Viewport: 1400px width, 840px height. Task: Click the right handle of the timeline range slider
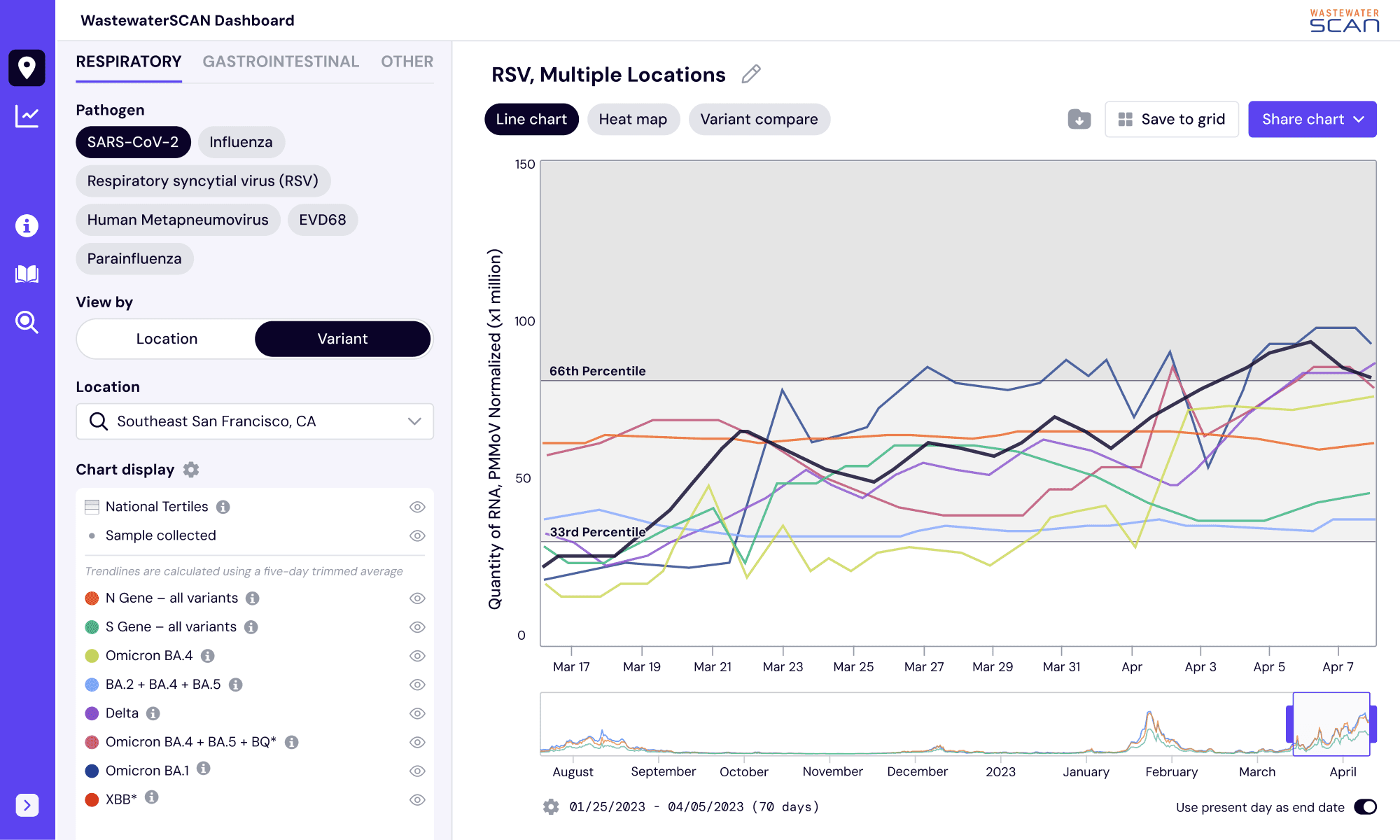click(x=1373, y=724)
